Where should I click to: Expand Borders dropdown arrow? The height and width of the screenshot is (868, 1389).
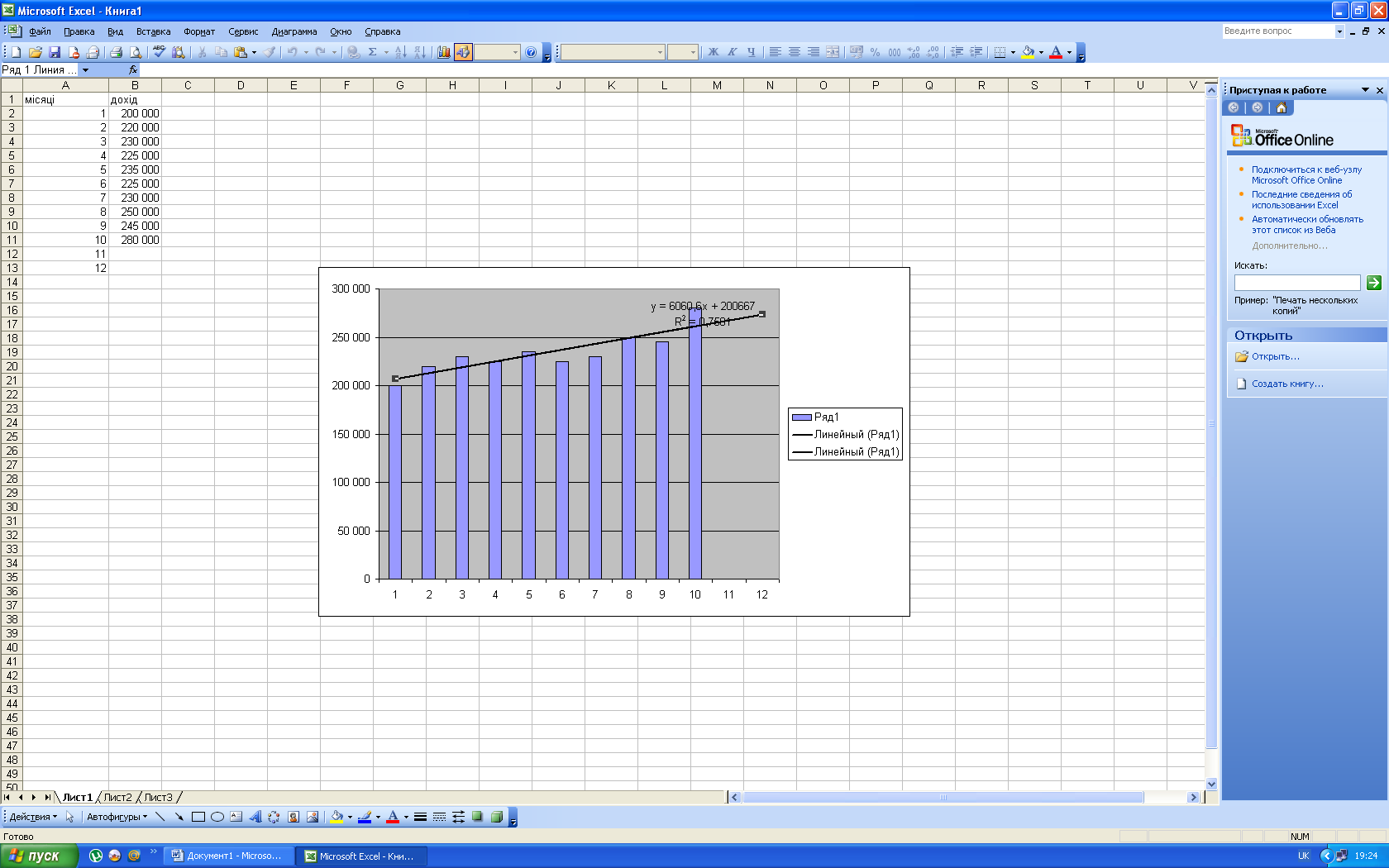point(1014,52)
